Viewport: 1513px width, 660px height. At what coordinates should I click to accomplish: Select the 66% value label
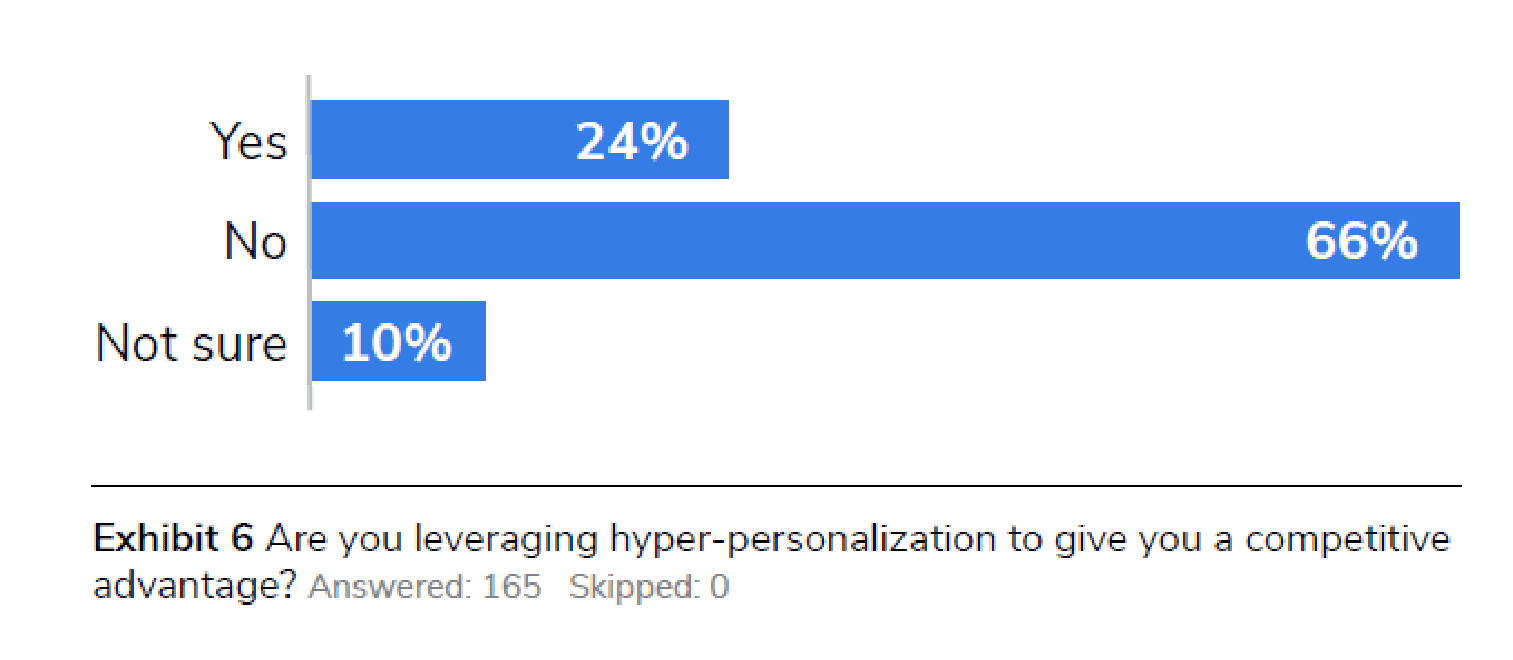pos(1362,242)
